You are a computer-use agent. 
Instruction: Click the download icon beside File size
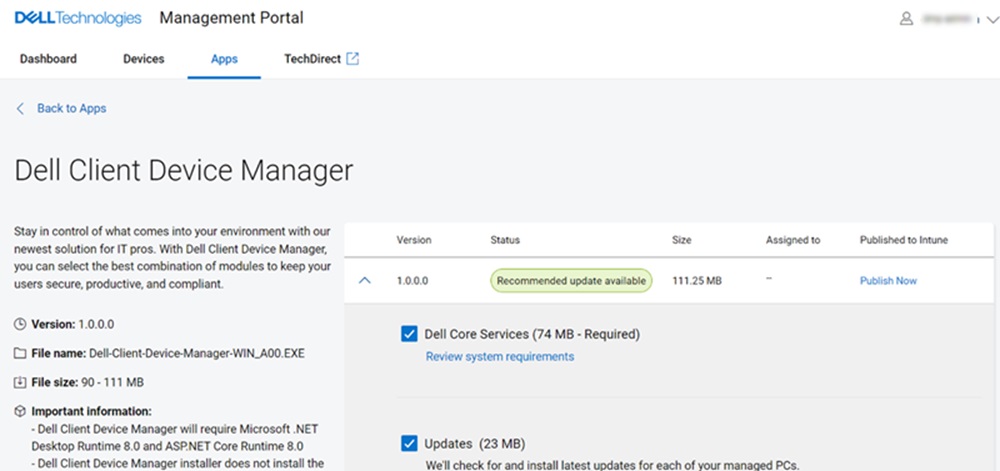point(21,382)
